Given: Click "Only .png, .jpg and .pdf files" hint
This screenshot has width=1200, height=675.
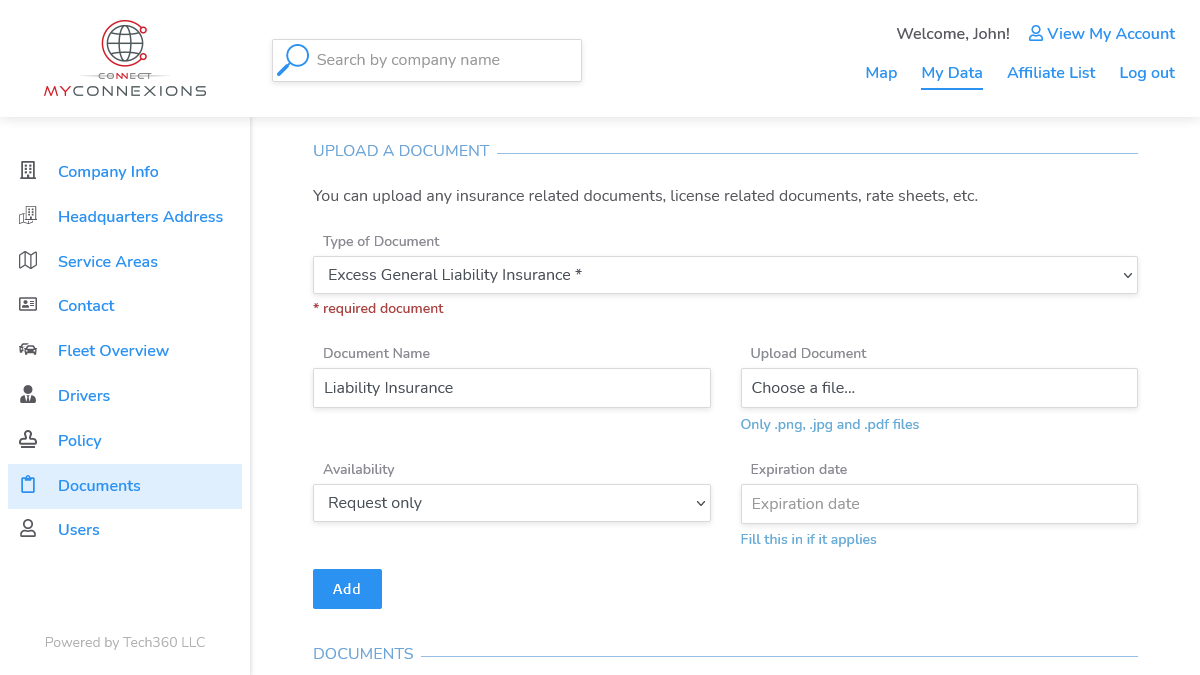Looking at the screenshot, I should (x=830, y=424).
